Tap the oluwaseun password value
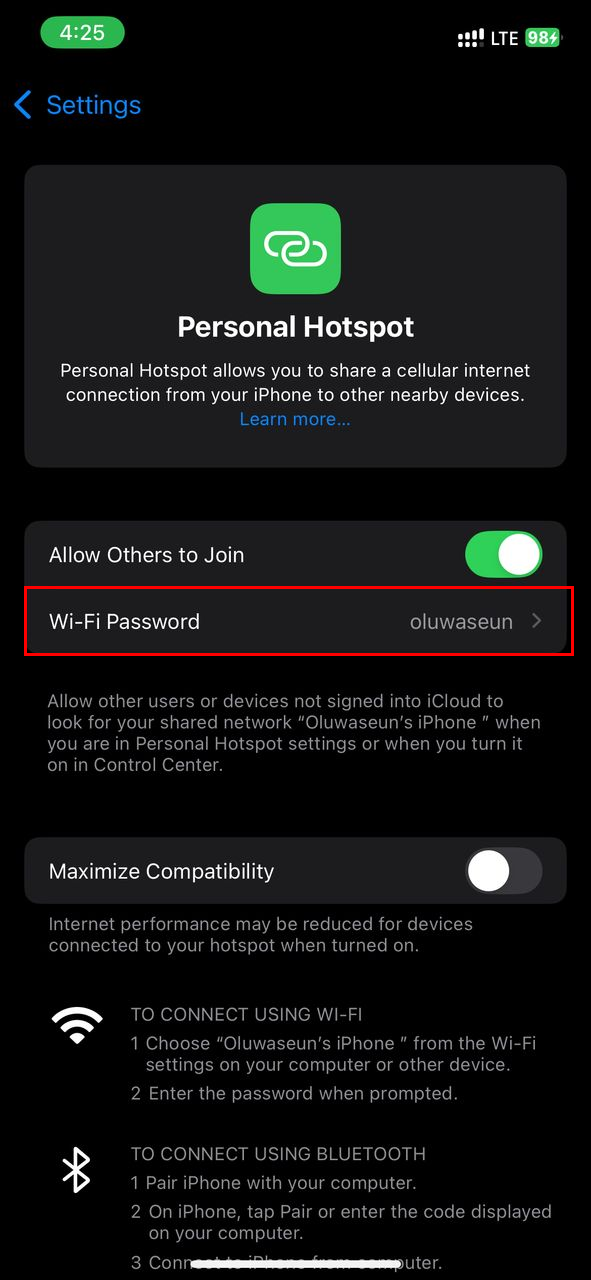The height and width of the screenshot is (1280, 591). 461,621
